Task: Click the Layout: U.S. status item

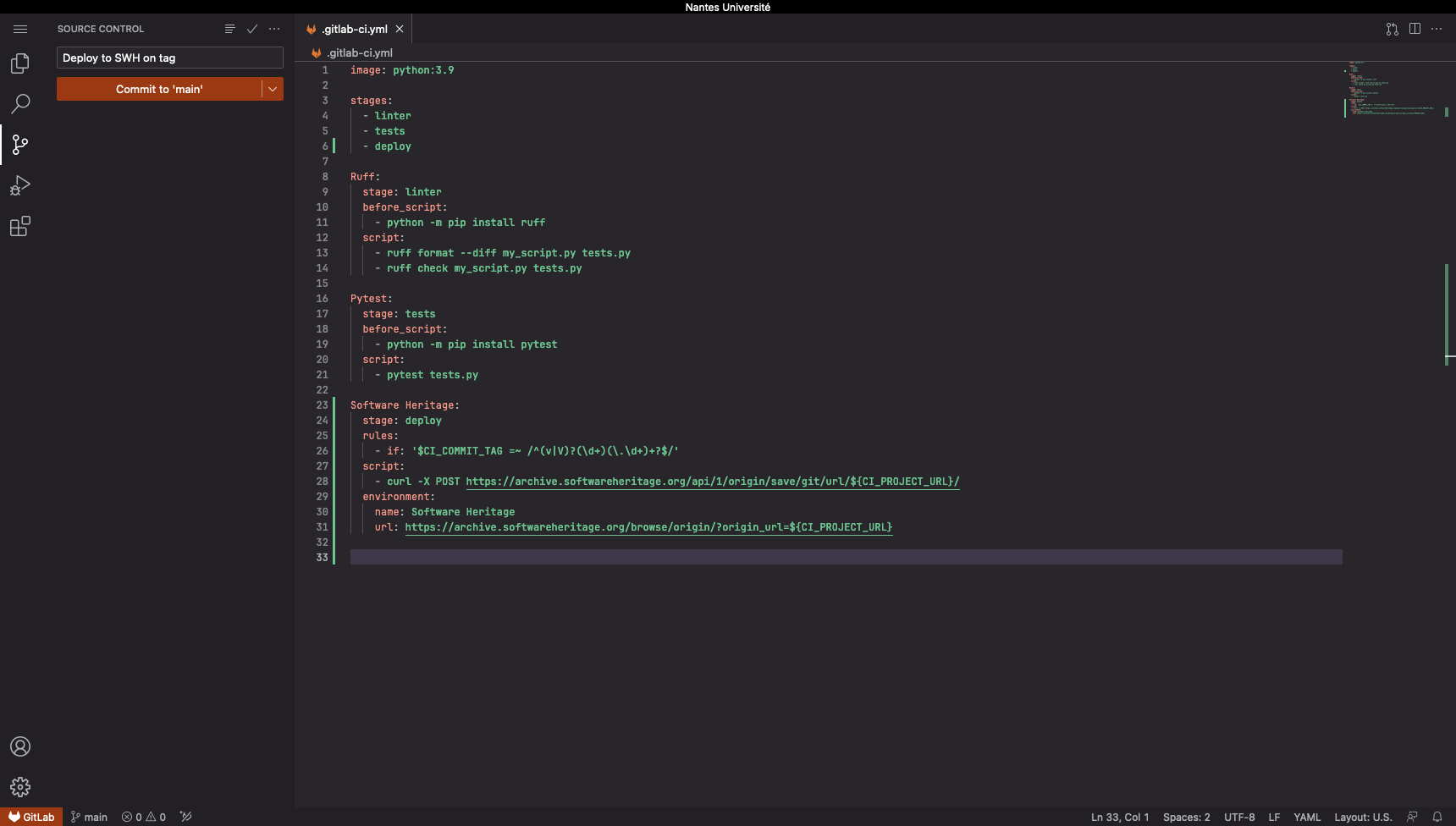Action: 1363,817
